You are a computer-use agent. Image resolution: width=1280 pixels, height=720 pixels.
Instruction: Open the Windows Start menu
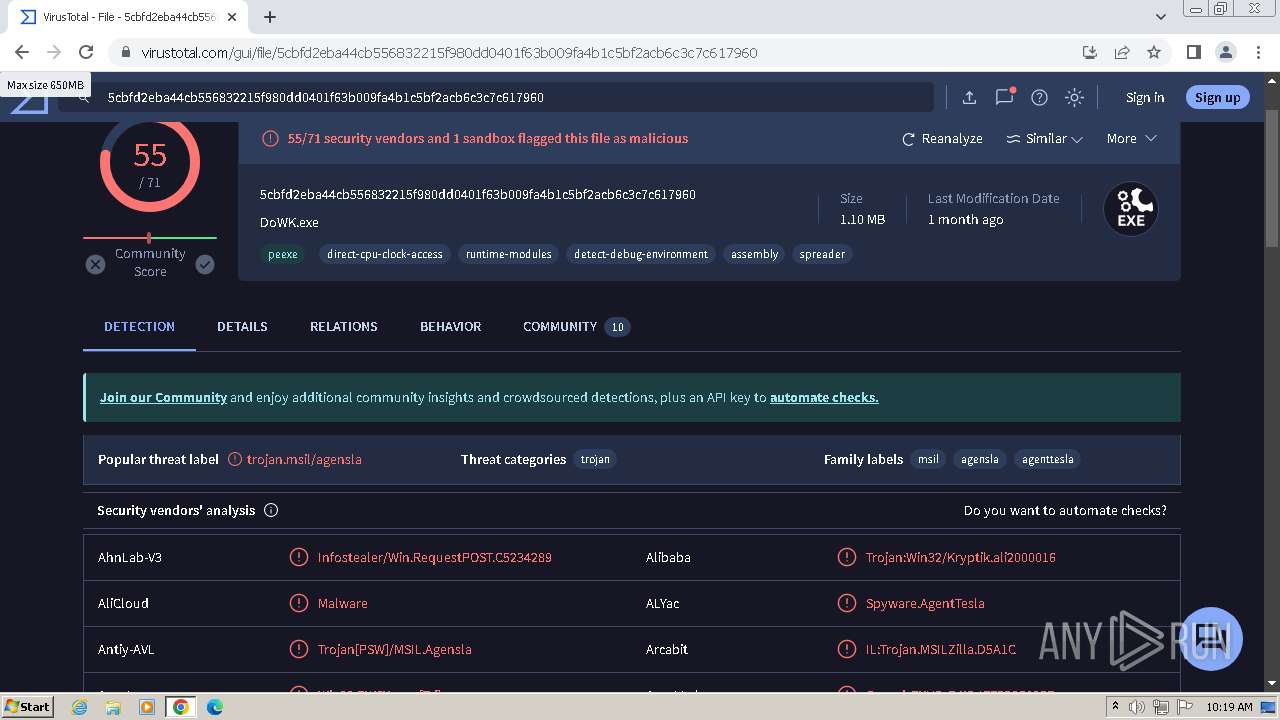click(28, 706)
